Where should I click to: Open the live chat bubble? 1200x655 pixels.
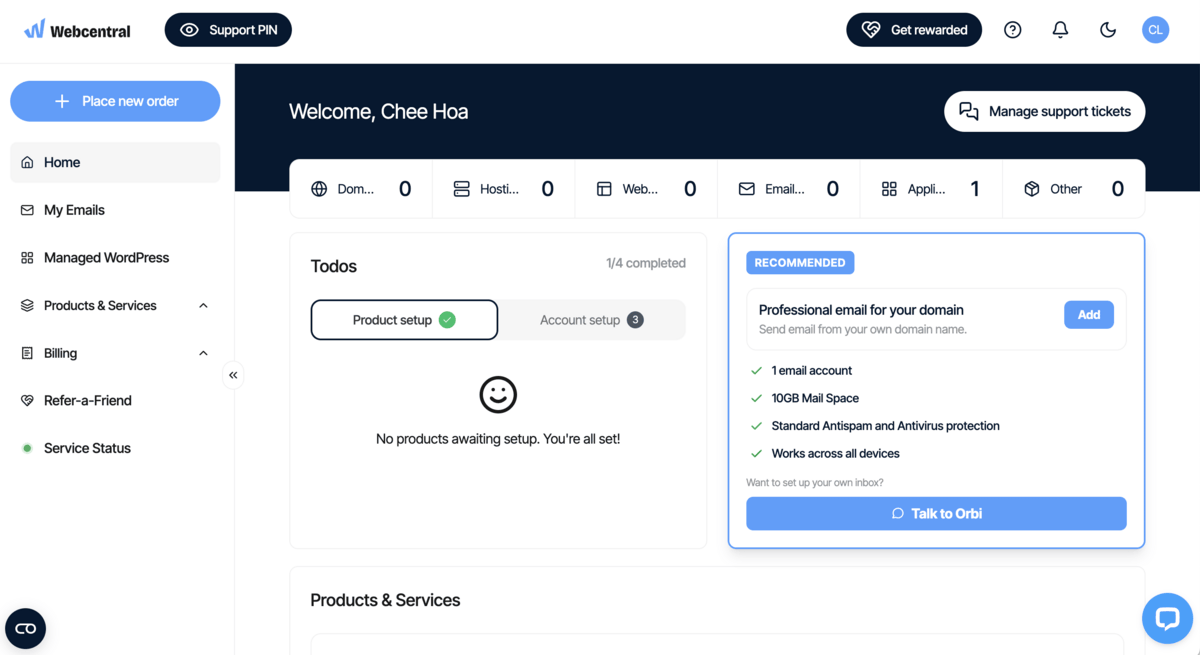pyautogui.click(x=1167, y=618)
